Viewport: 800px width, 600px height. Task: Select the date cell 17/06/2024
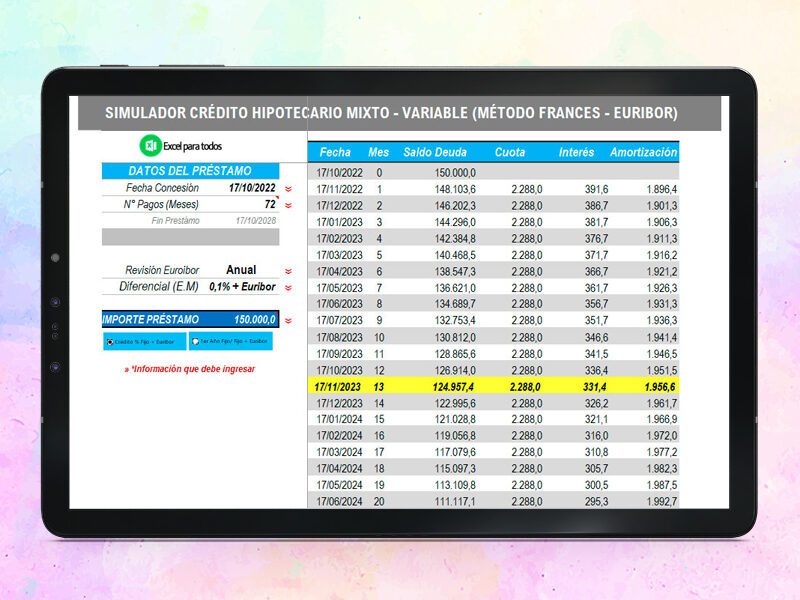(x=339, y=502)
